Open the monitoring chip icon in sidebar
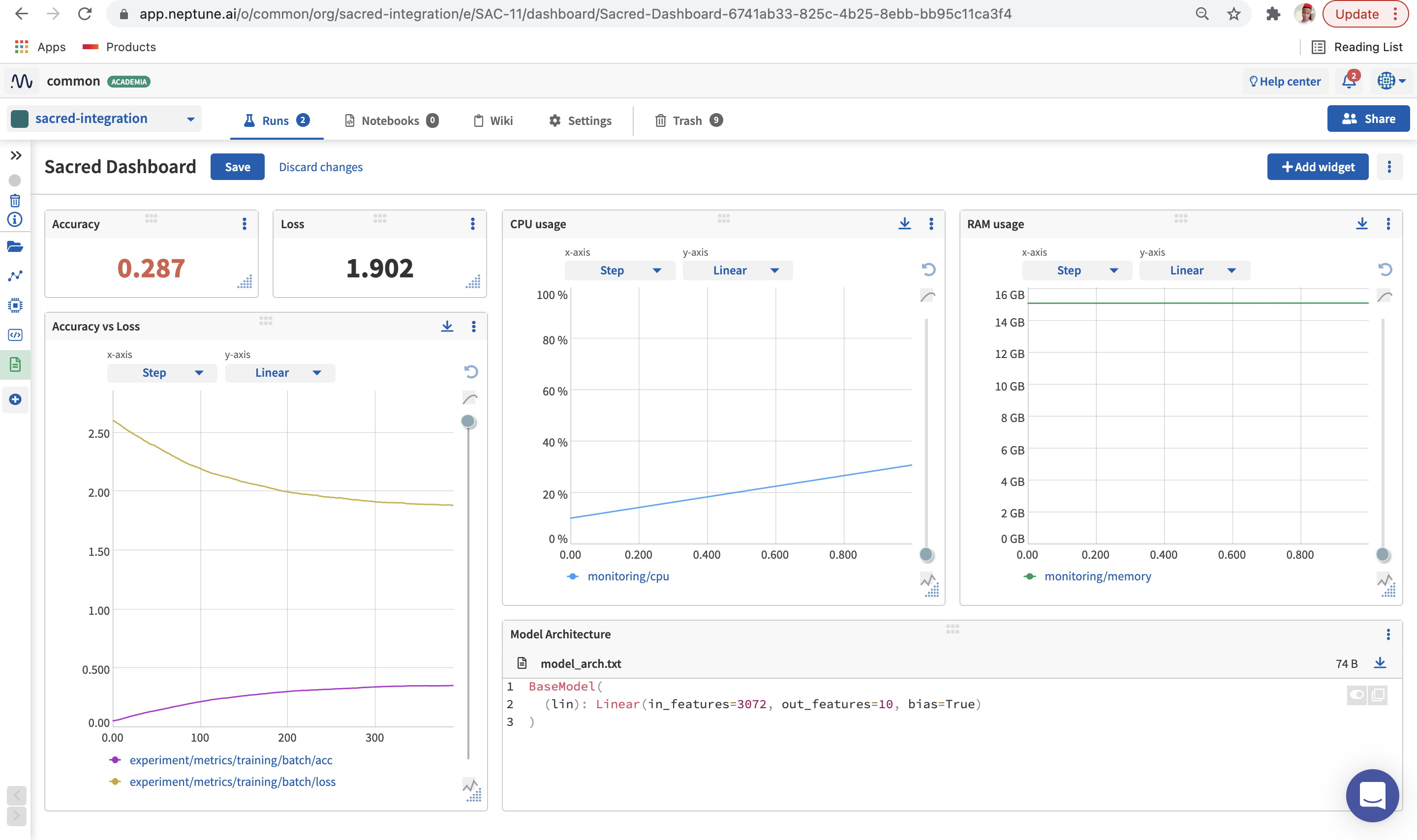 [15, 306]
